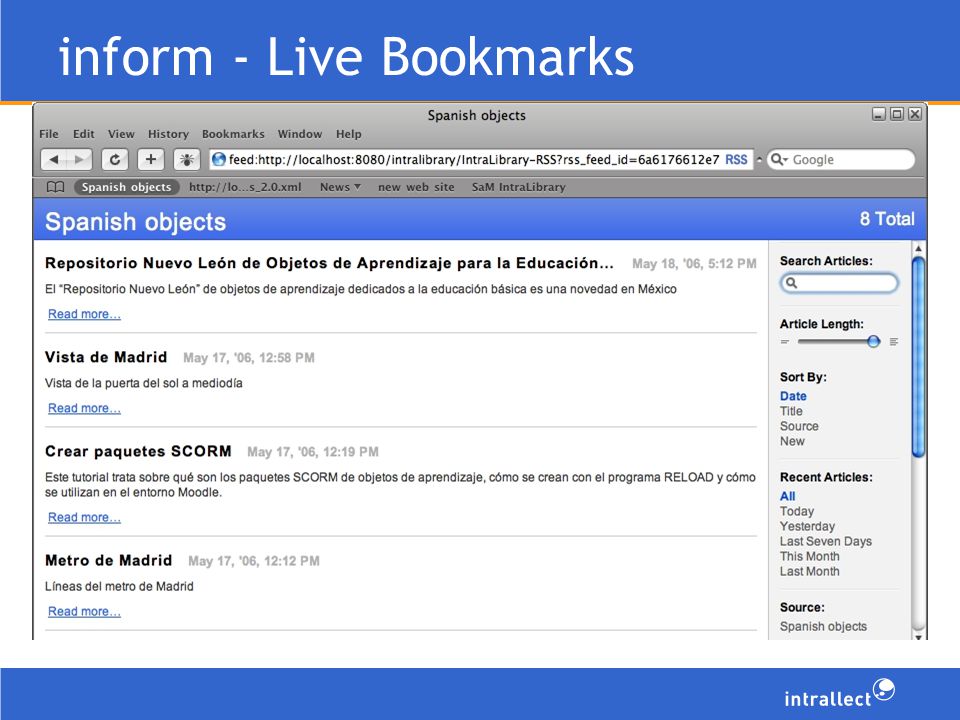Open the Metro de Madrid article title
The image size is (960, 720).
click(x=108, y=560)
